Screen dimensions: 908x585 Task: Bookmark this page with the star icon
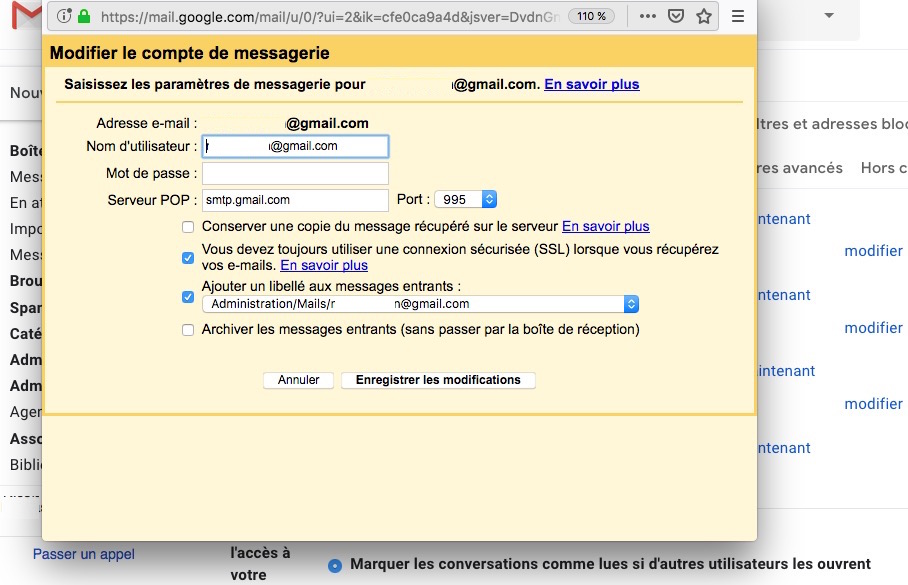pos(704,16)
